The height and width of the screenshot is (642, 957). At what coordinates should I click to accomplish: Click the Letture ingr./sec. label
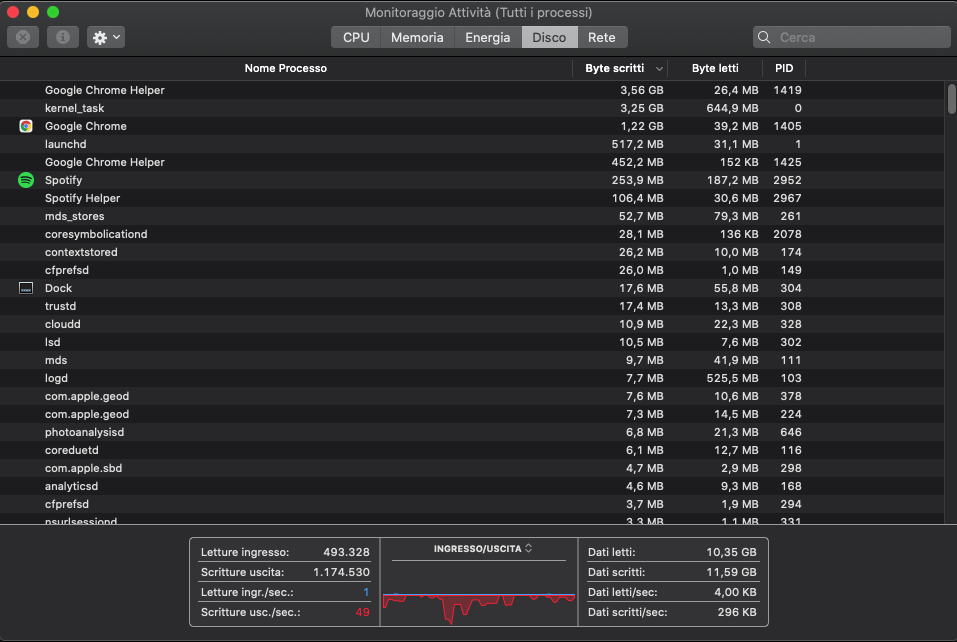[247, 592]
